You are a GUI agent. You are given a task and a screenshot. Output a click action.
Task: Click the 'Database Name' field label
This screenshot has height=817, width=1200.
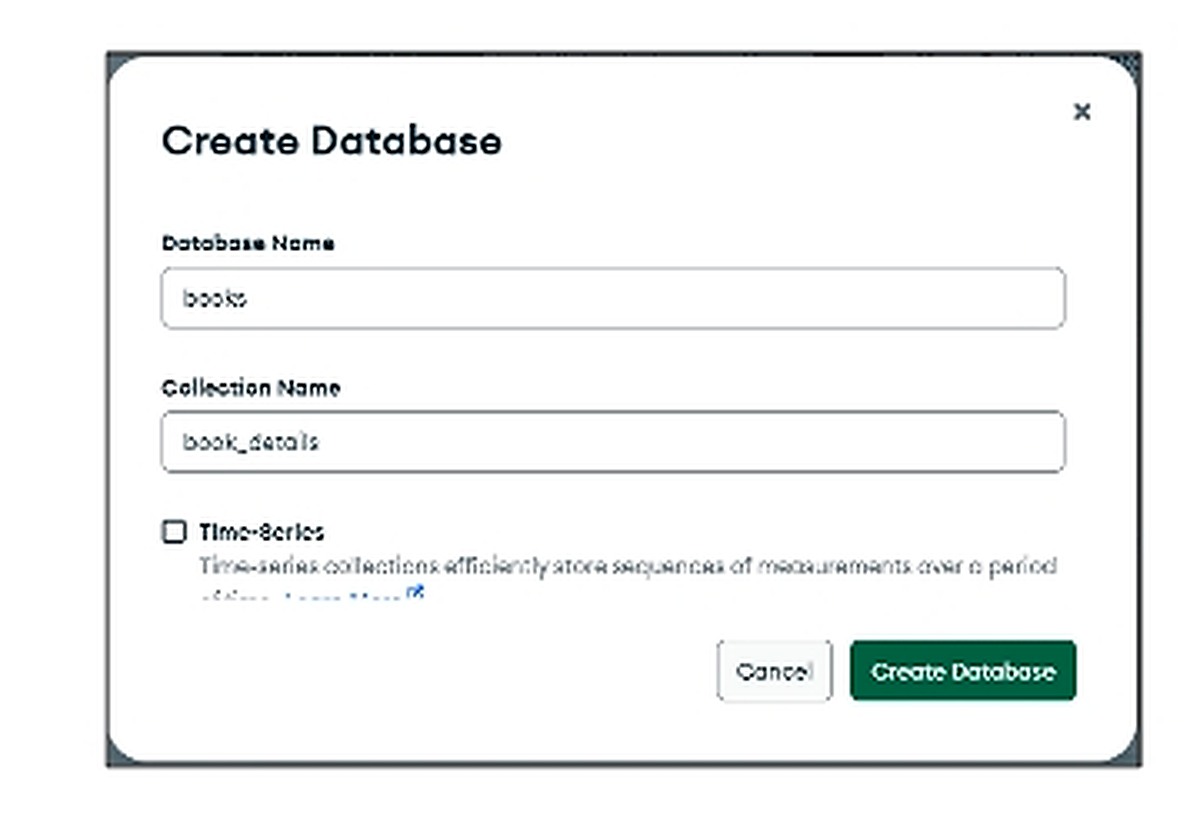coord(248,243)
